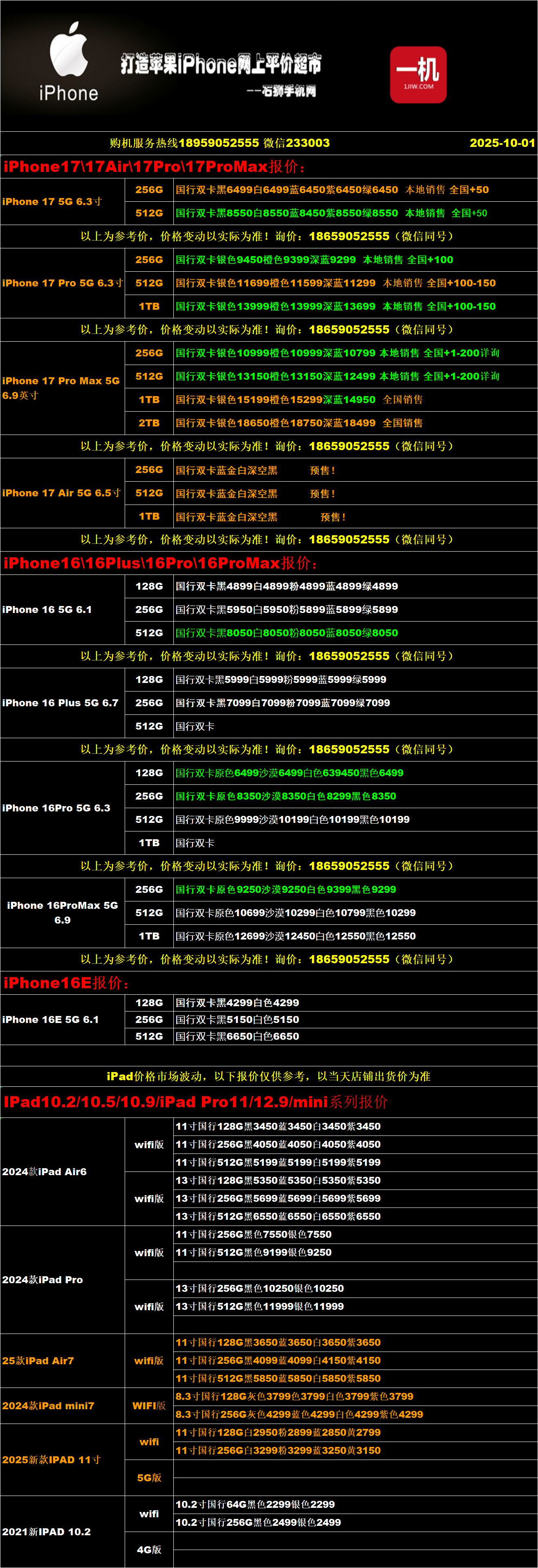The image size is (538, 1568).
Task: Click the hotline number 18959052555
Action: (x=219, y=143)
